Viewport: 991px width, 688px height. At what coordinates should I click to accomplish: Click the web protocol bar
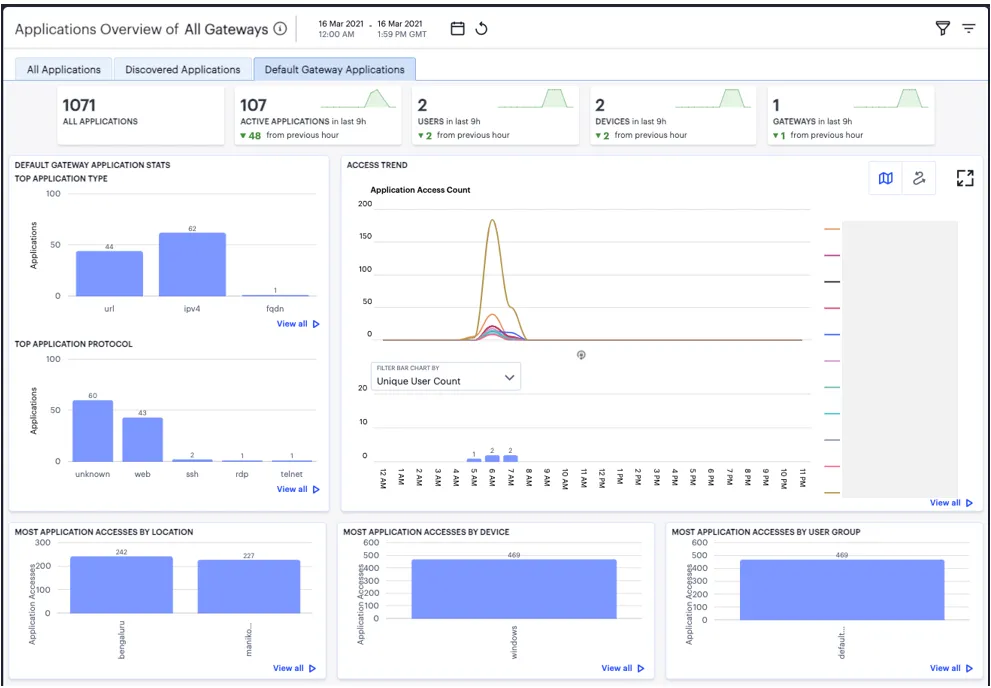pyautogui.click(x=142, y=440)
